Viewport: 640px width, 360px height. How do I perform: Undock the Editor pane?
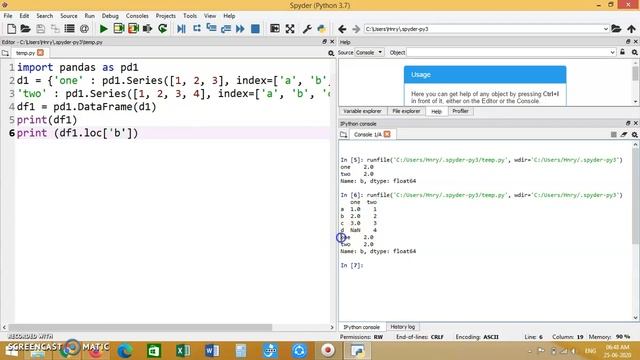coord(324,42)
